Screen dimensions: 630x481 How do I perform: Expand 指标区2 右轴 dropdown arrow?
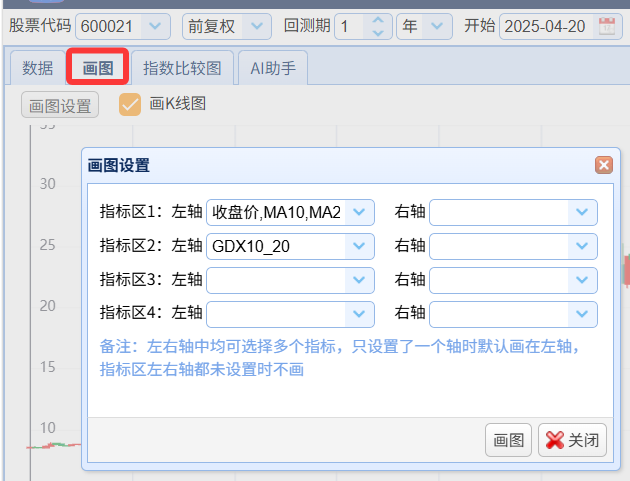582,246
